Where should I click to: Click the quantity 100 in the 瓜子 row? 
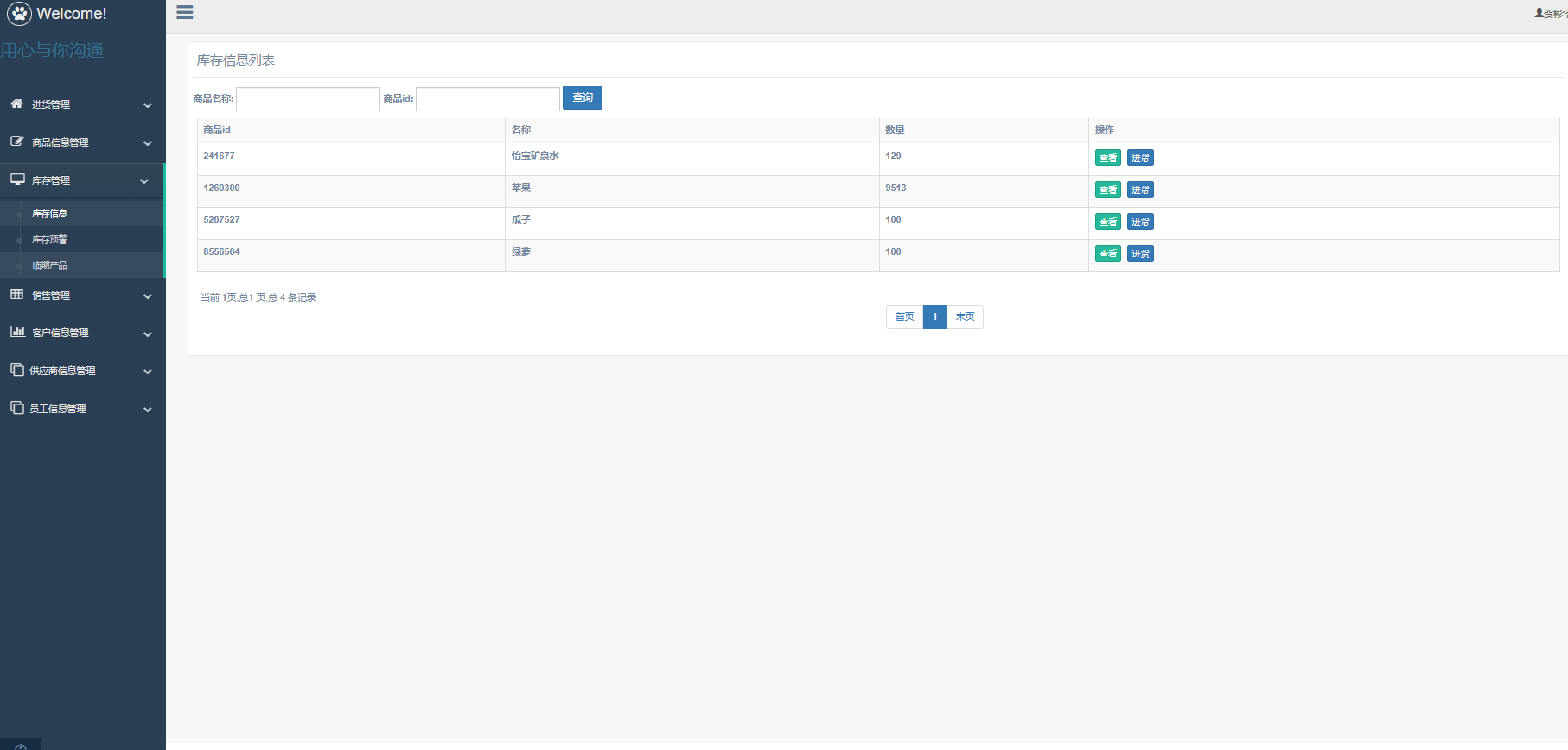point(893,219)
